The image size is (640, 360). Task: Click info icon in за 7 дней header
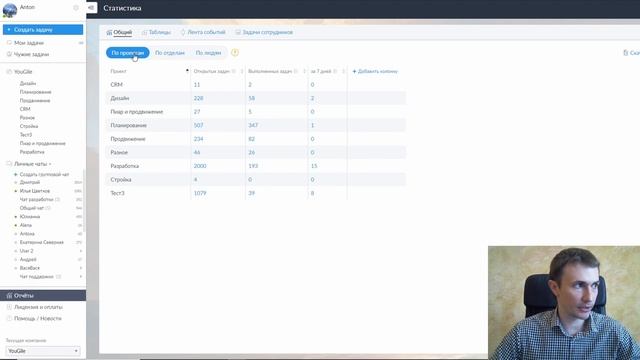pos(335,71)
